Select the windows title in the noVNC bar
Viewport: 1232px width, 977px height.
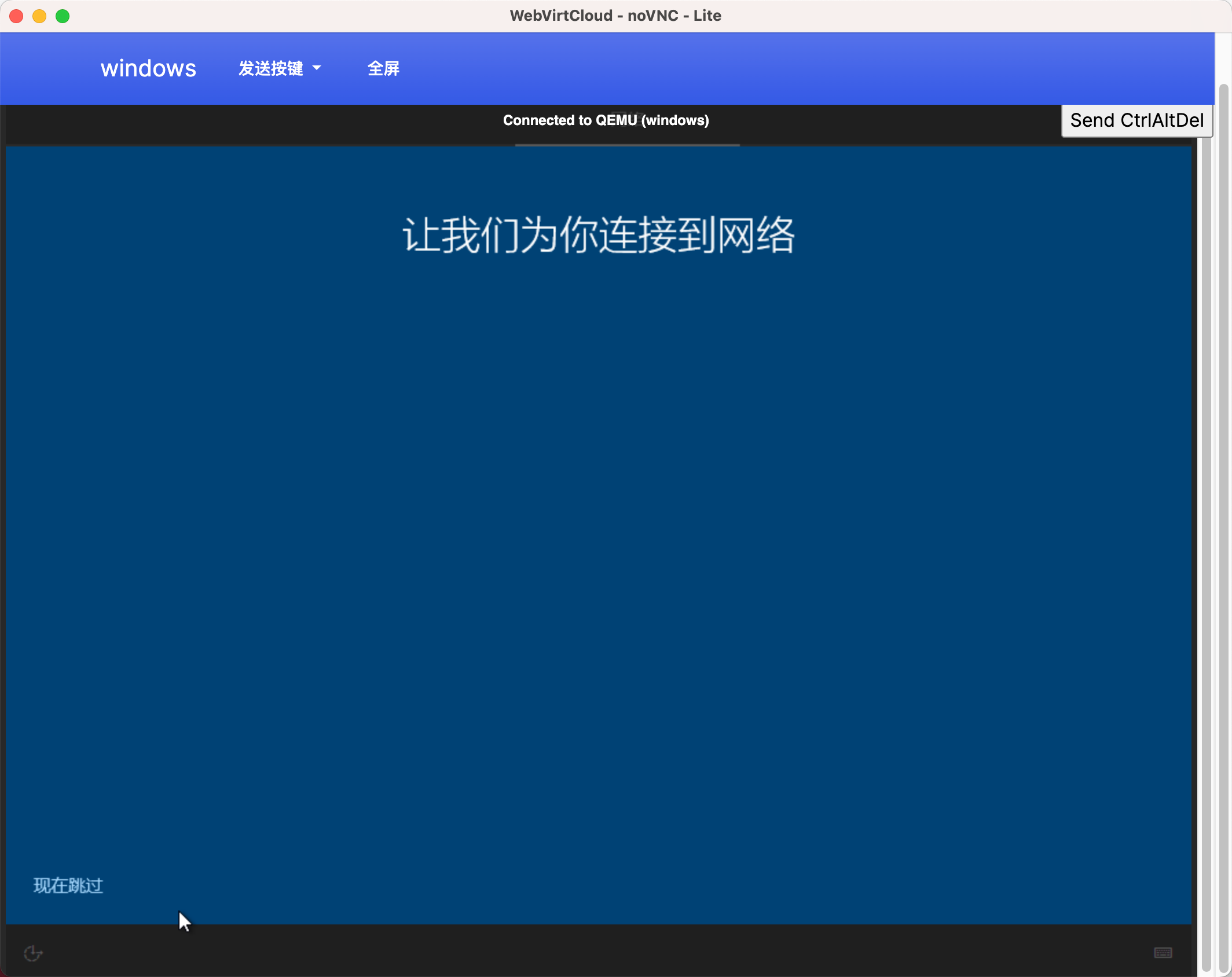pos(148,68)
